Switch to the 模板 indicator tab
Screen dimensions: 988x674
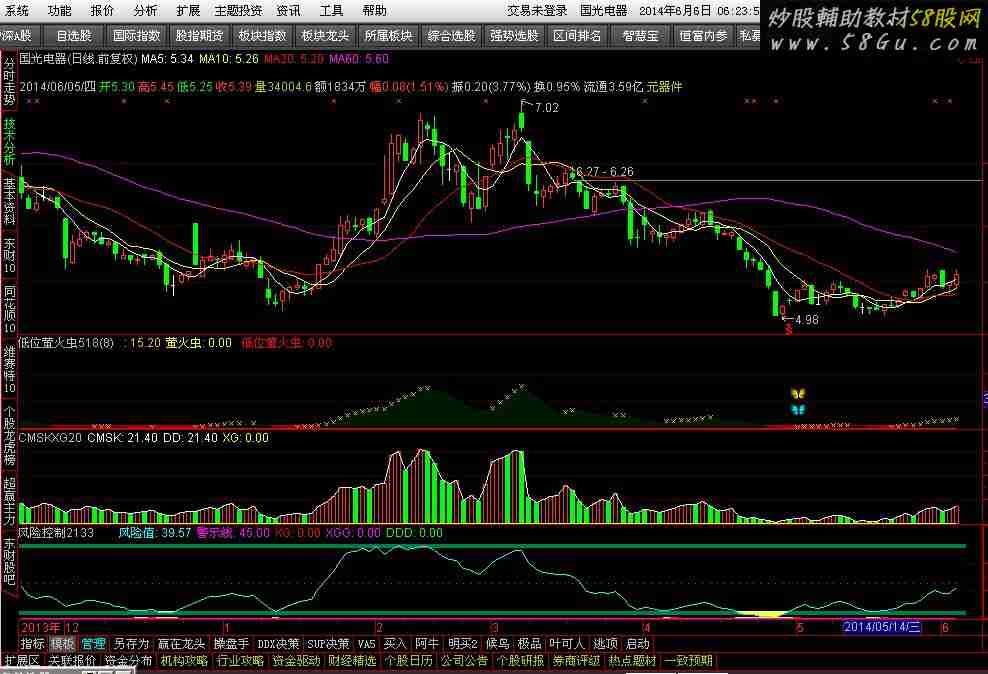tap(63, 643)
